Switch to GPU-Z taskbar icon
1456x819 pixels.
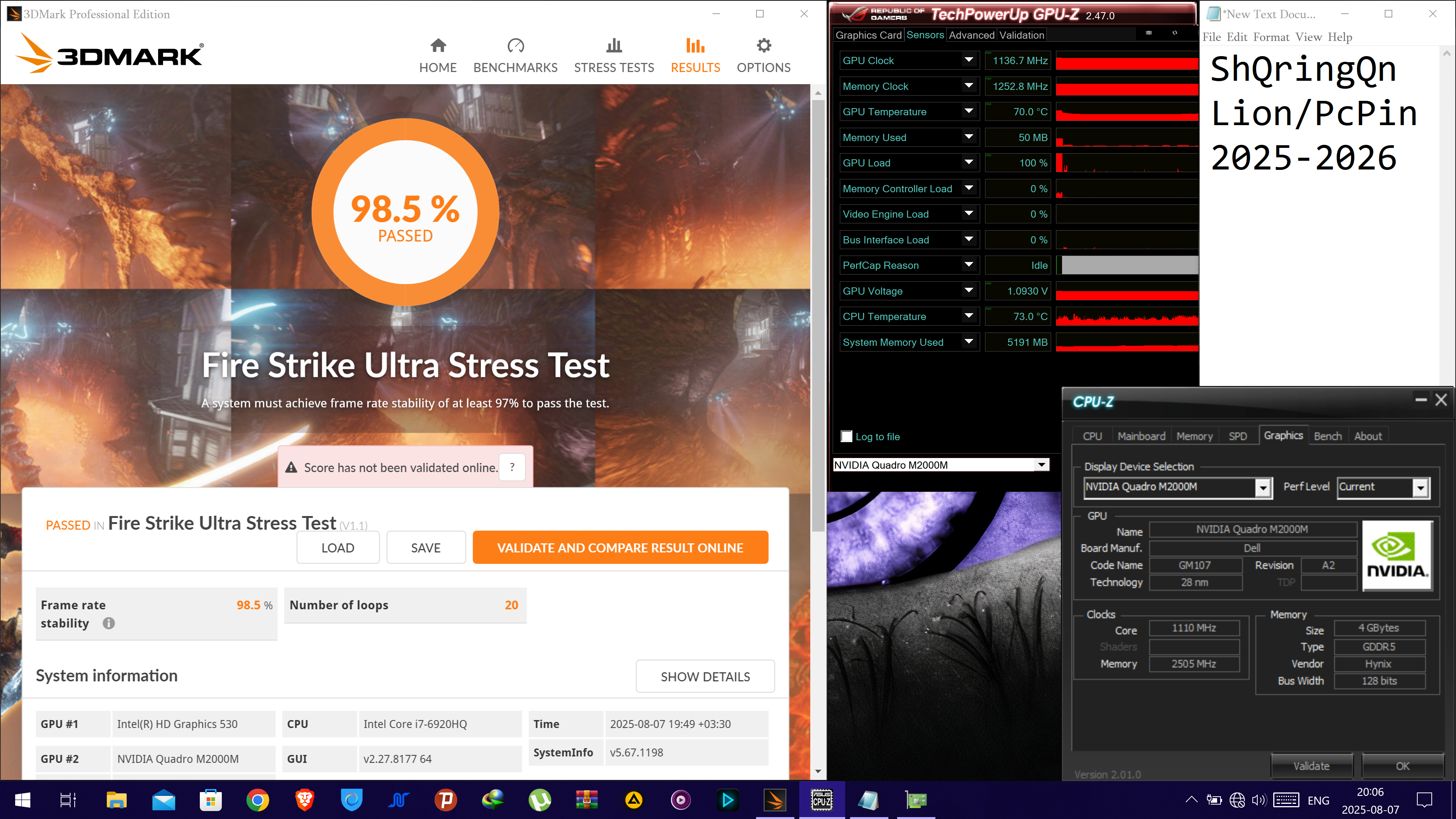[x=916, y=800]
